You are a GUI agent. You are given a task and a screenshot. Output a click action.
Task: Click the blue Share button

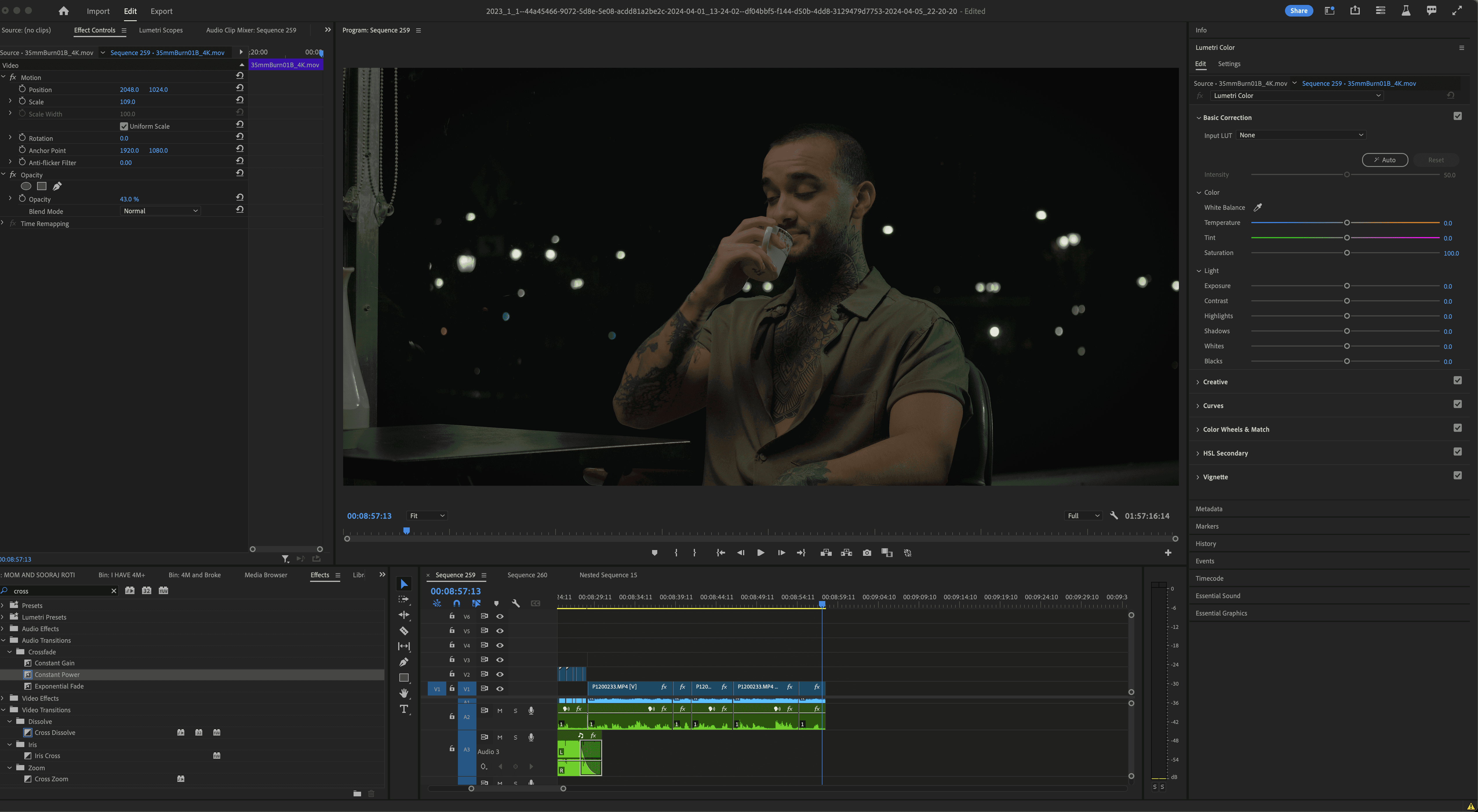pyautogui.click(x=1298, y=10)
